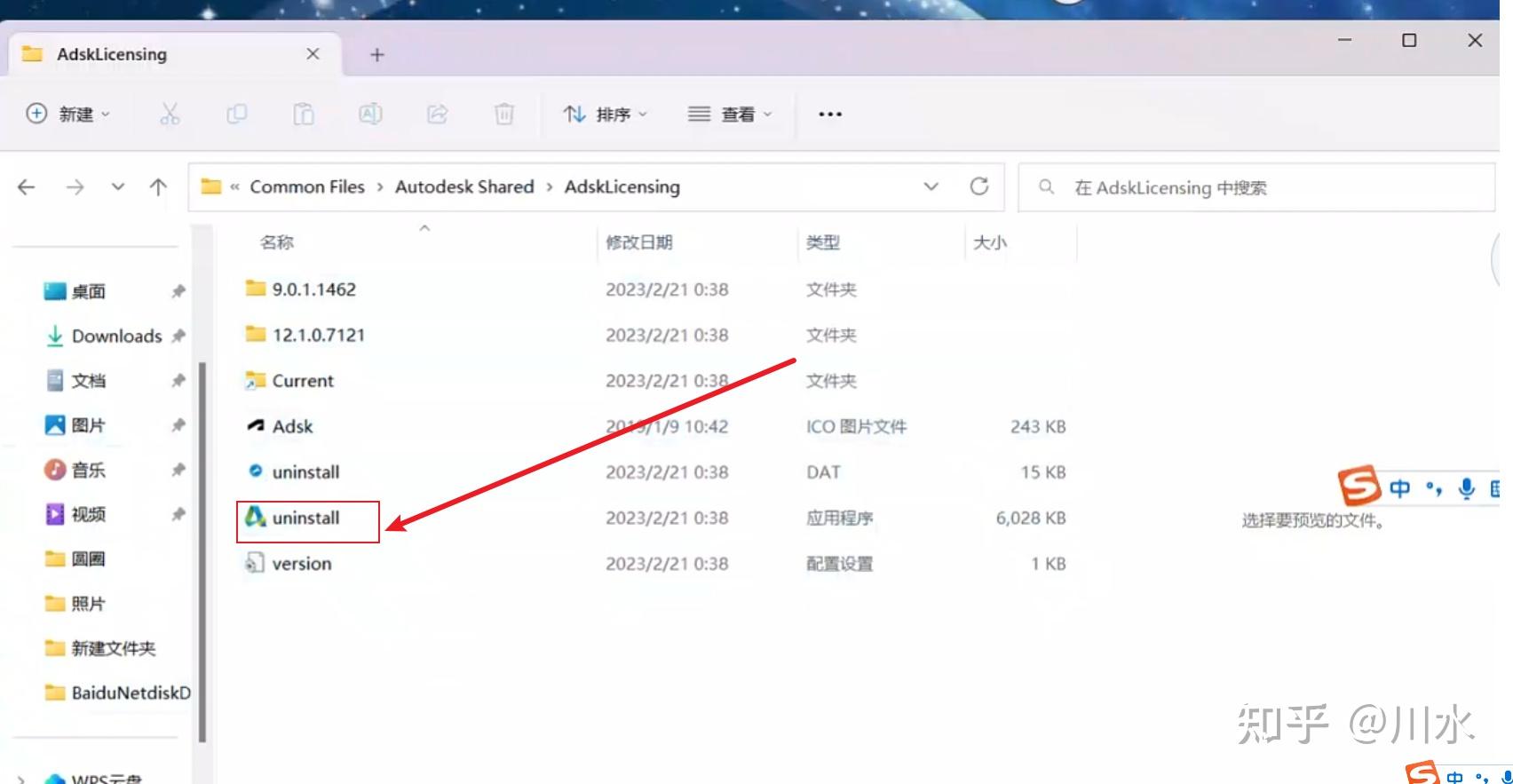Click the Delete trash icon

coord(503,114)
